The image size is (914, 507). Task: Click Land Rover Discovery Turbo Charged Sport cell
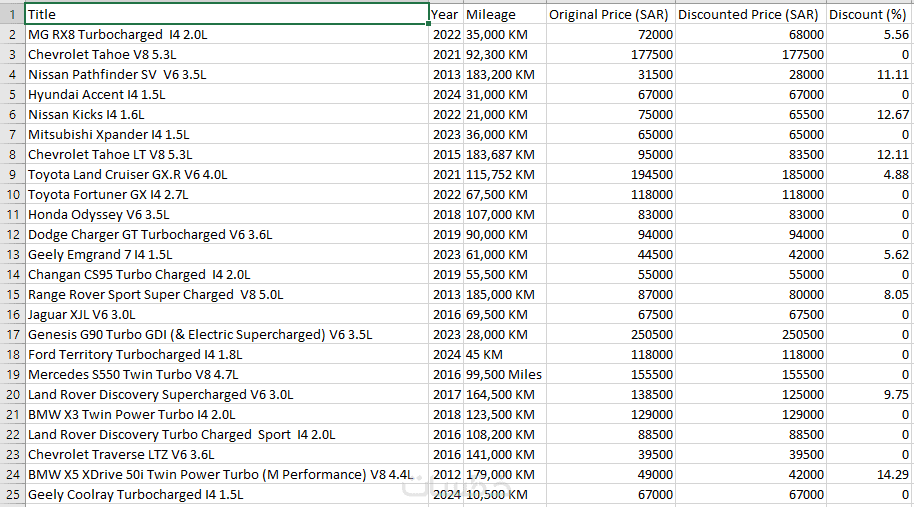[227, 435]
